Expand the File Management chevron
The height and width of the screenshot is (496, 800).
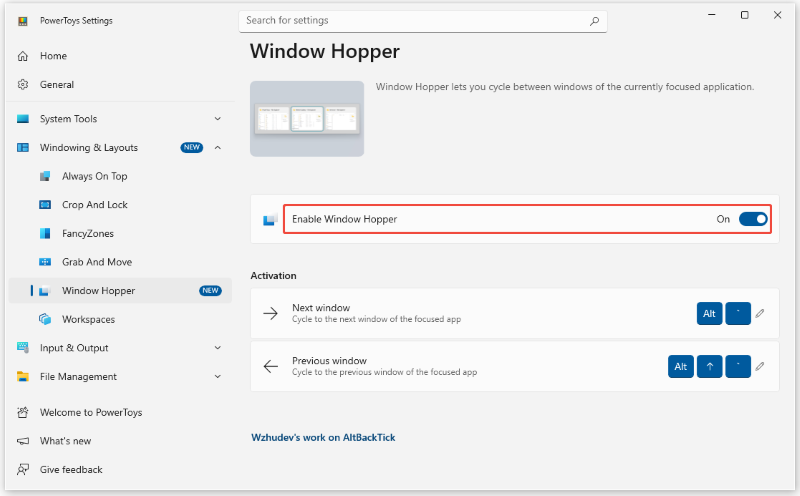(x=218, y=377)
